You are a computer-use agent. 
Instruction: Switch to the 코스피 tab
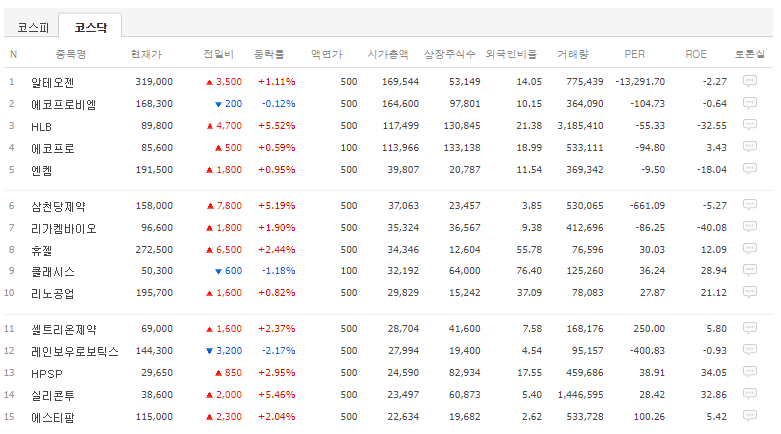tap(33, 27)
